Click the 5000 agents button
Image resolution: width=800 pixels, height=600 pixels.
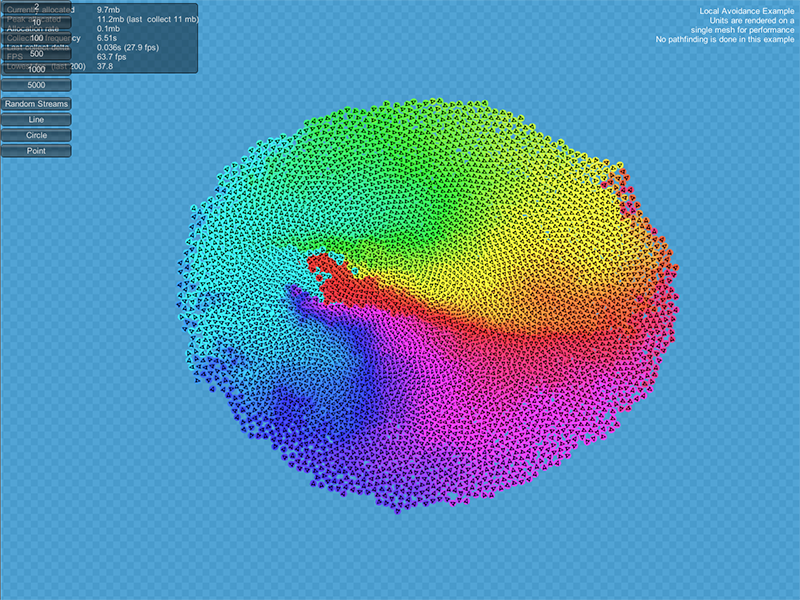point(36,87)
